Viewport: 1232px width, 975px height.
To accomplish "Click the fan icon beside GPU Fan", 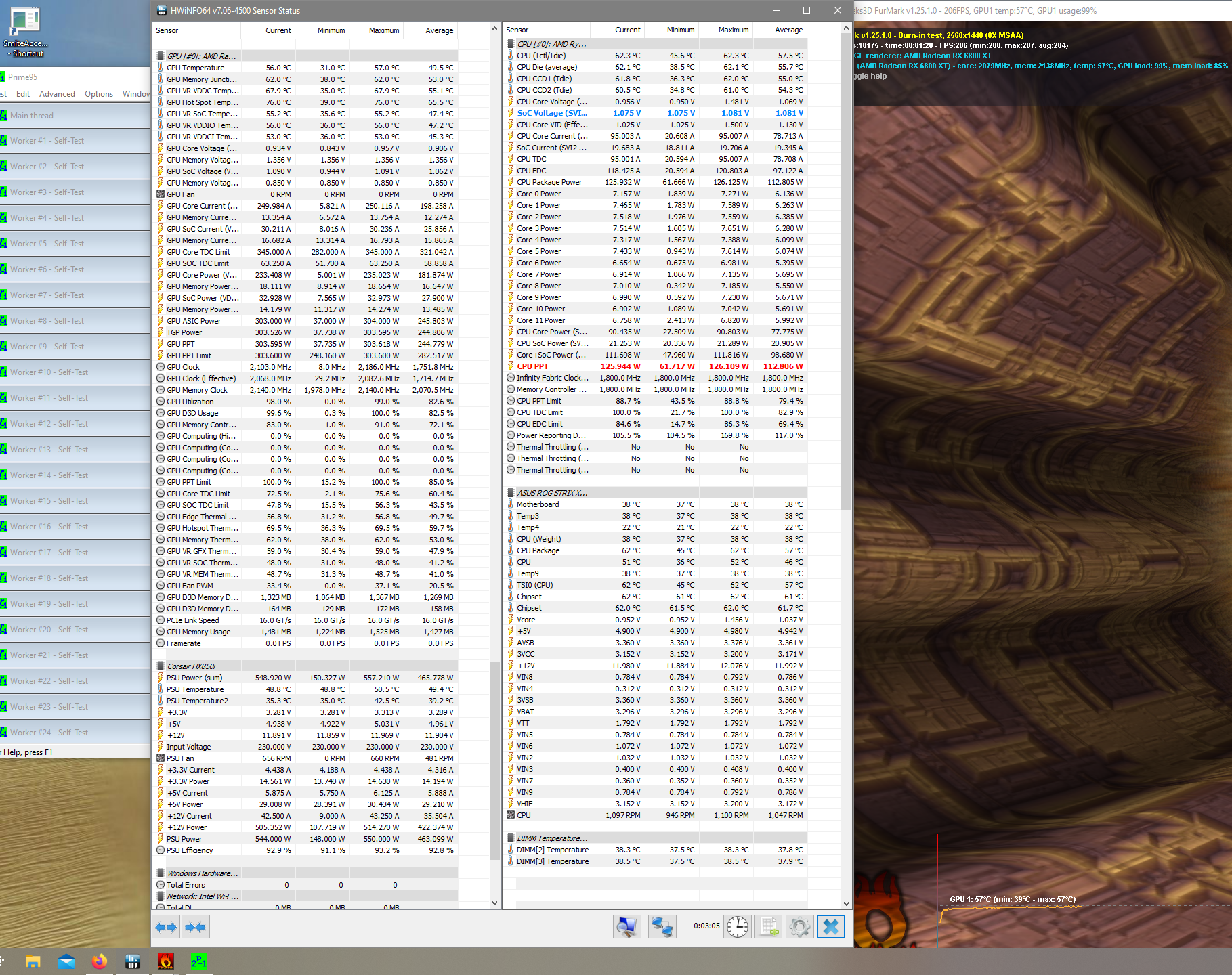I will (160, 194).
